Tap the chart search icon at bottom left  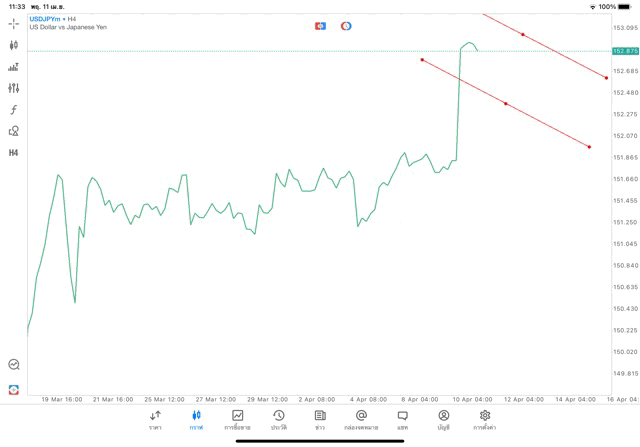coord(13,365)
